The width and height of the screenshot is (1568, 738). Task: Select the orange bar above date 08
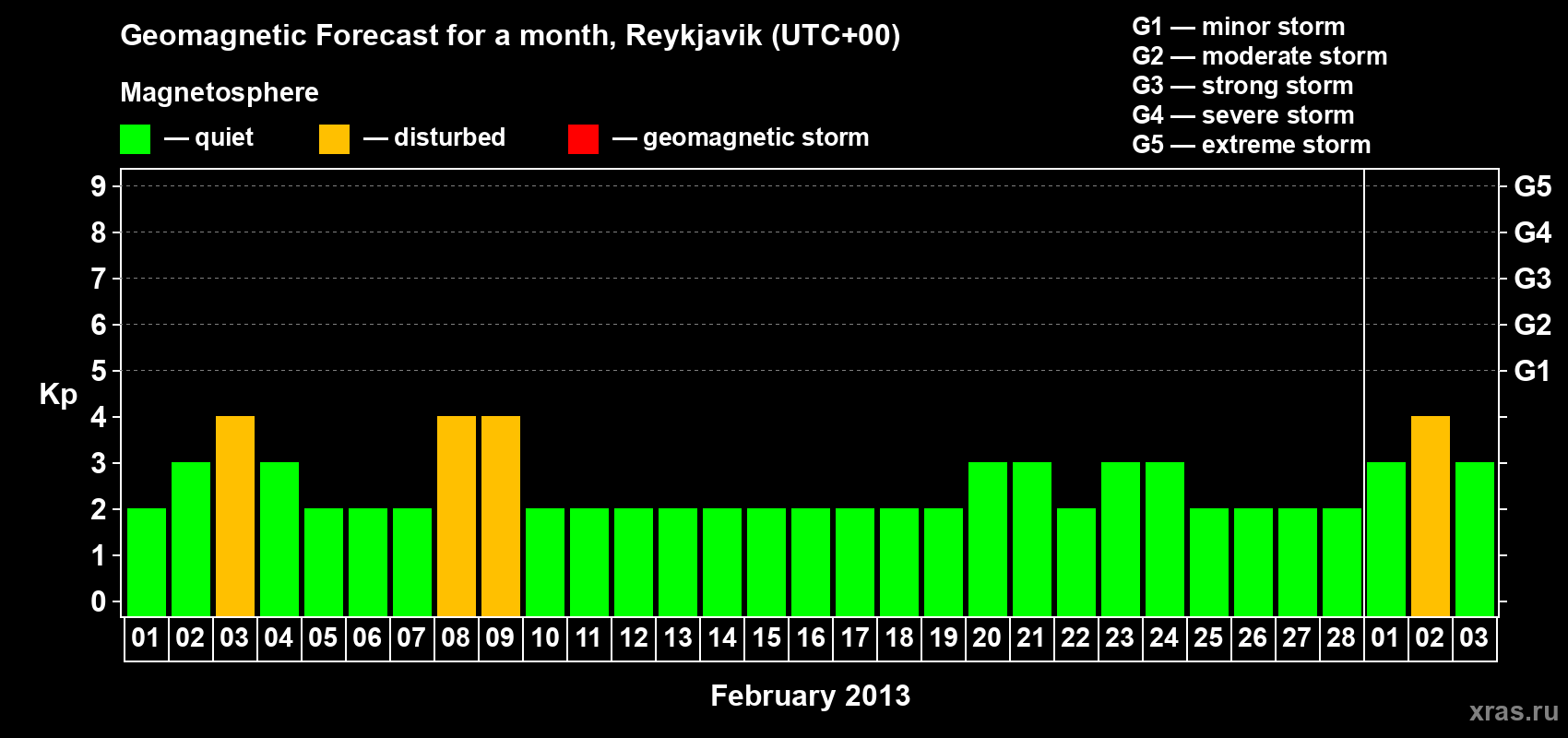click(456, 516)
